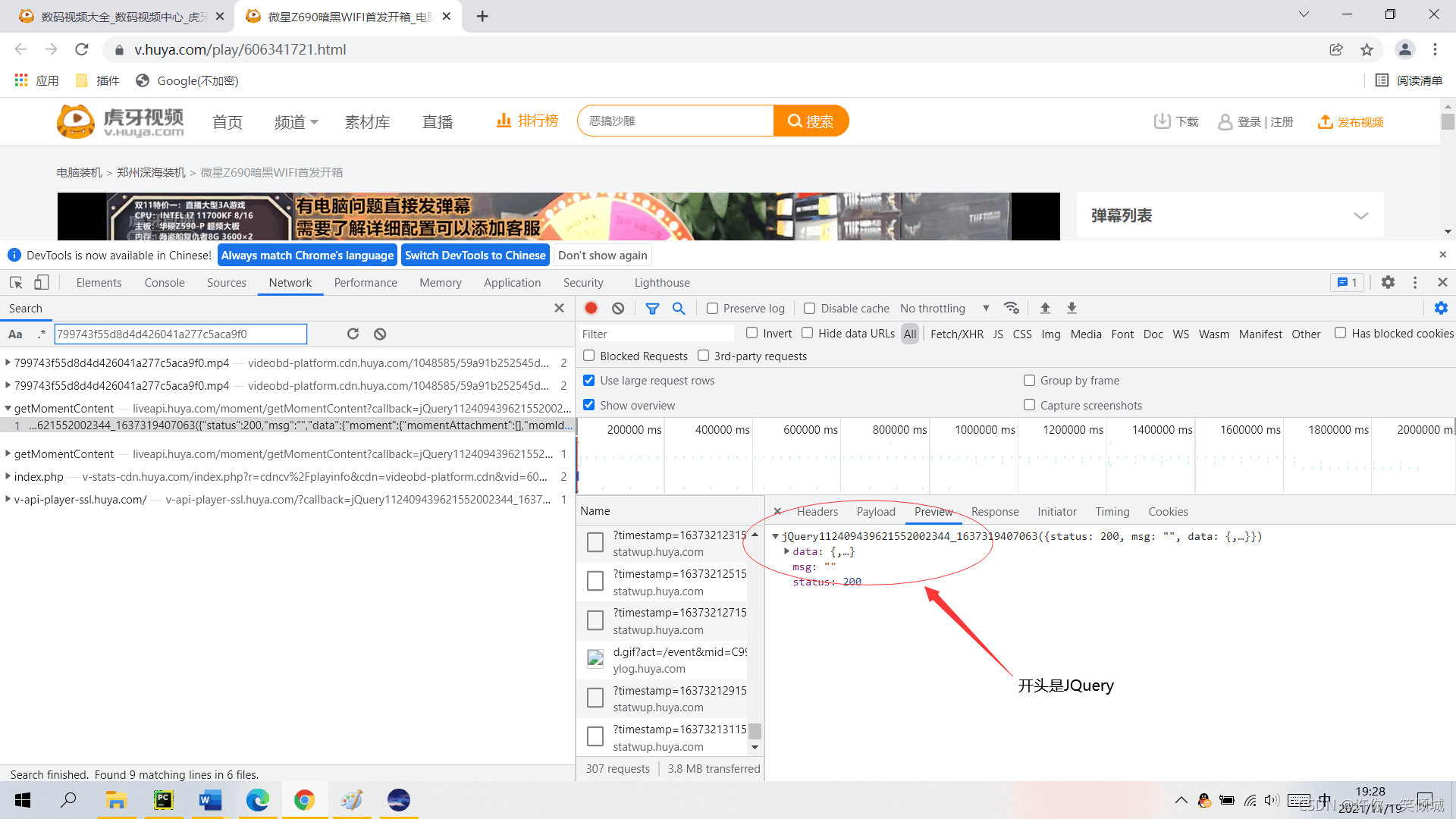Viewport: 1456px width, 819px height.
Task: Switch to the Console tab
Action: click(x=165, y=282)
